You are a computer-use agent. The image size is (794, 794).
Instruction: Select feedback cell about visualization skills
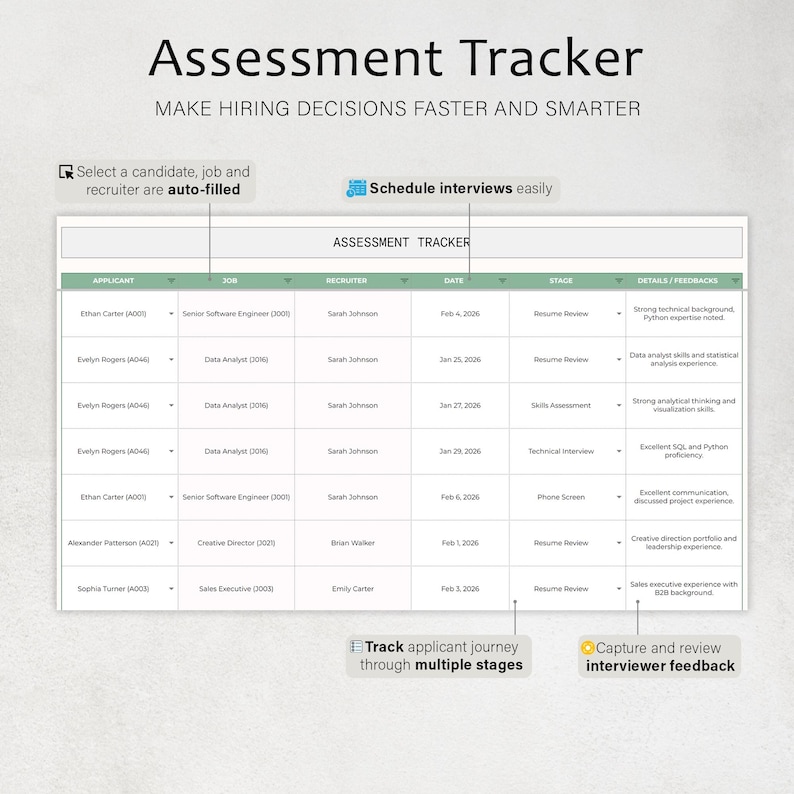tap(684, 406)
